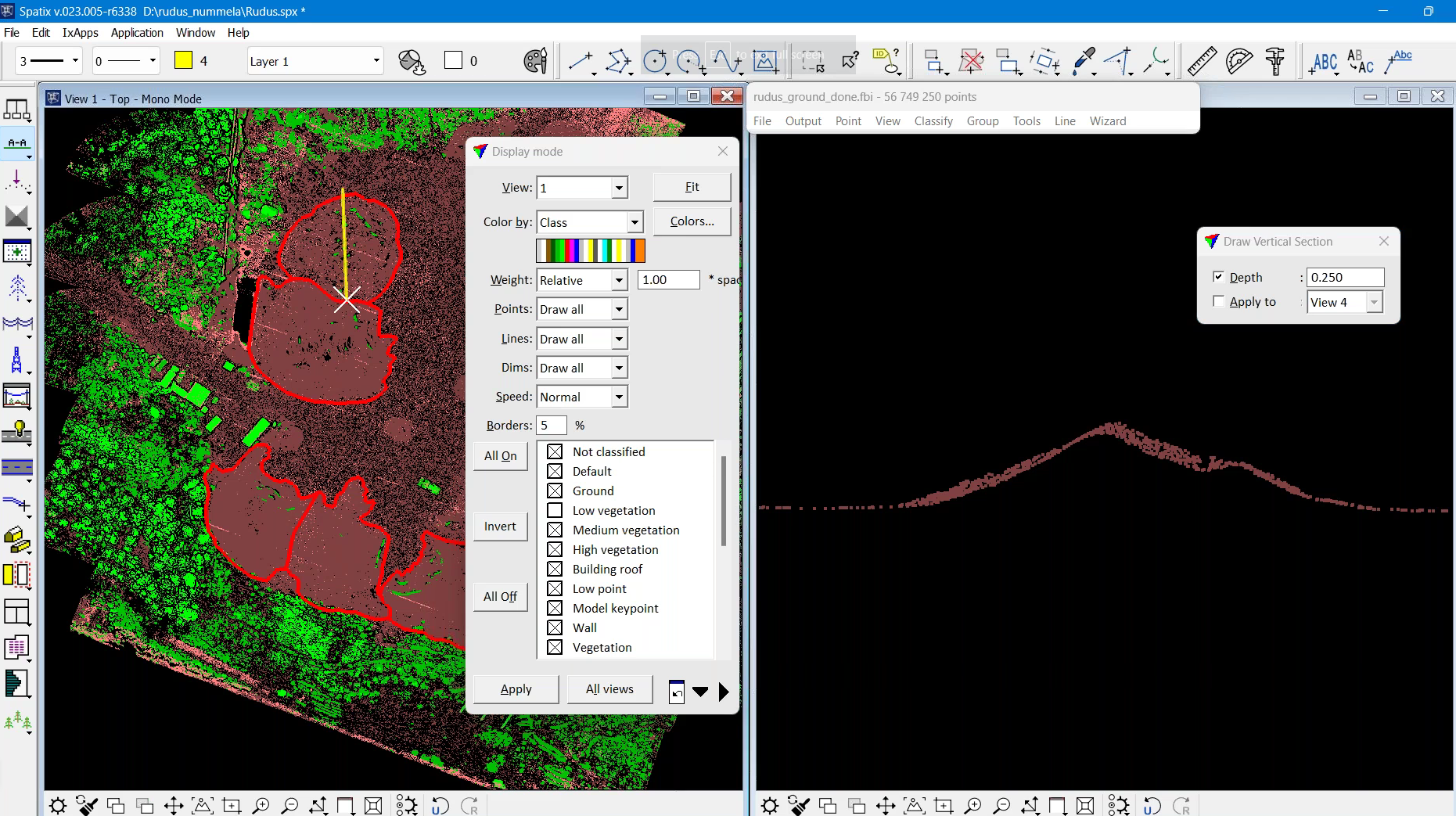
Task: Open the Color by Class dropdown
Action: pyautogui.click(x=635, y=223)
